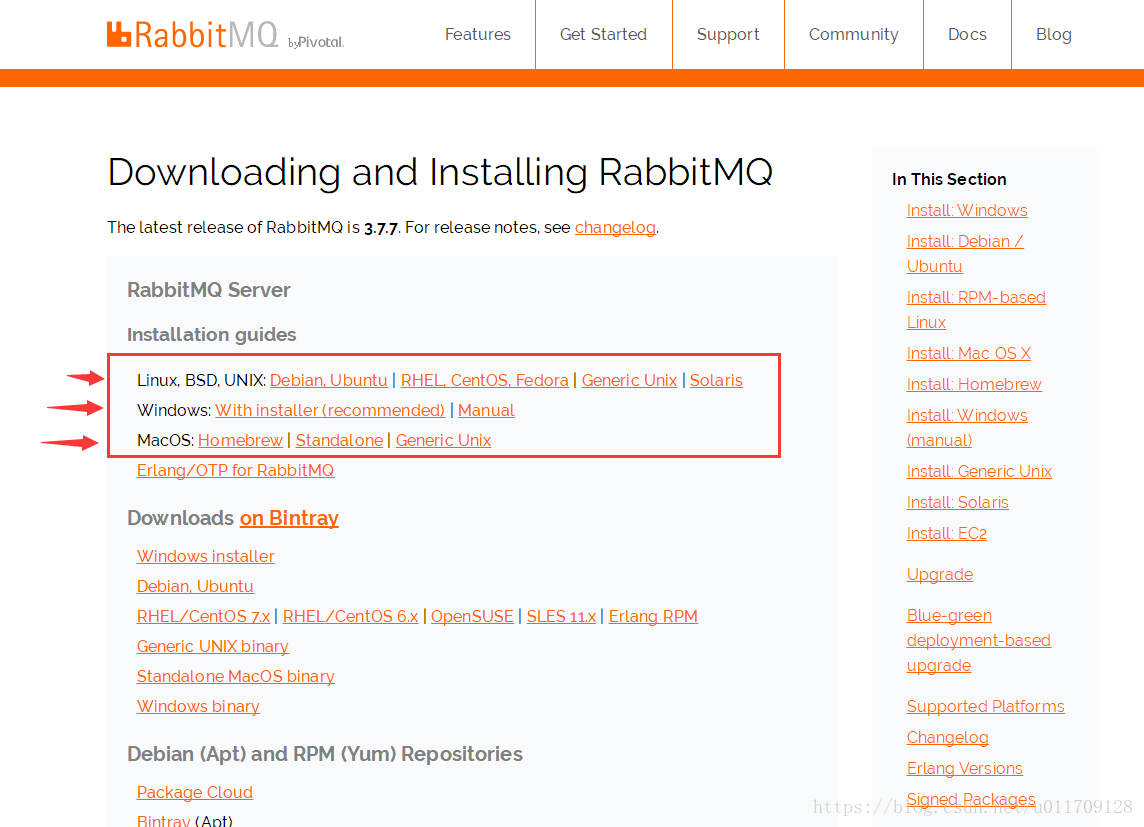Open the Solaris installation guide link
This screenshot has width=1144, height=827.
click(716, 380)
